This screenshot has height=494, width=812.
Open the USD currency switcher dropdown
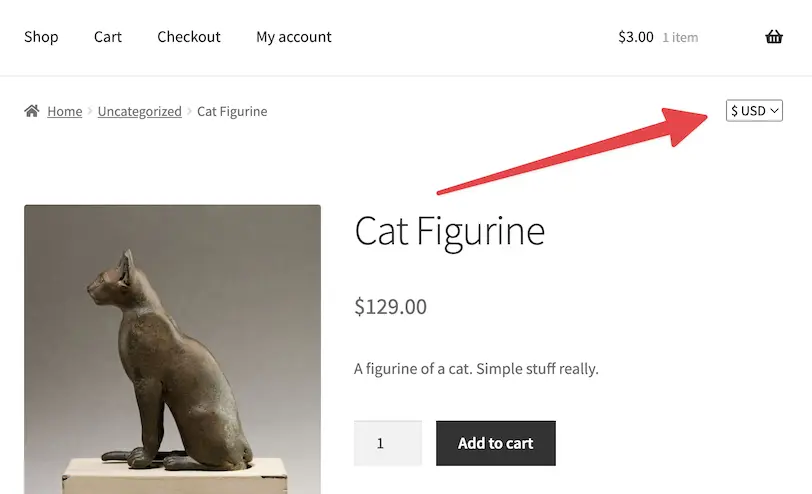coord(754,111)
